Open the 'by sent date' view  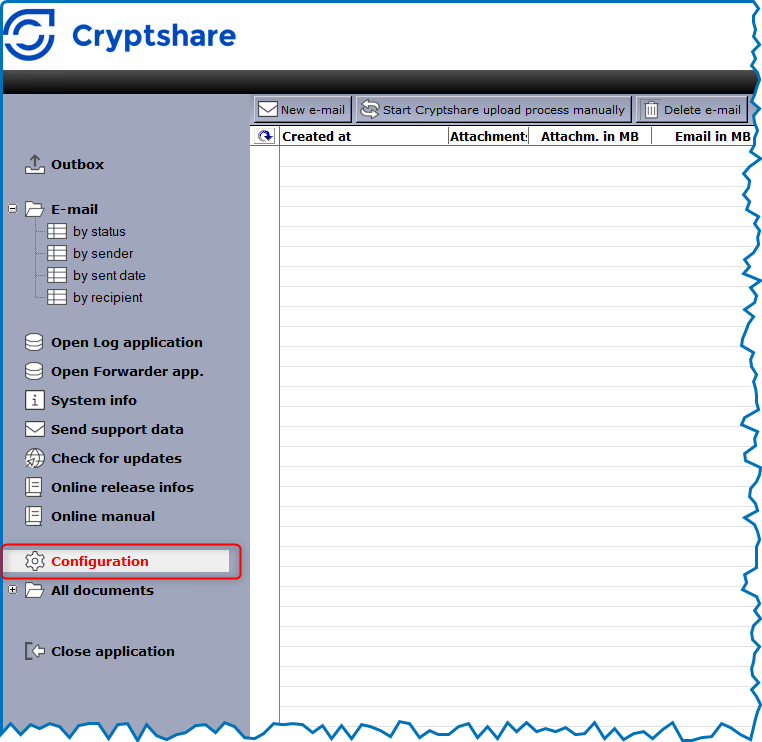click(108, 276)
